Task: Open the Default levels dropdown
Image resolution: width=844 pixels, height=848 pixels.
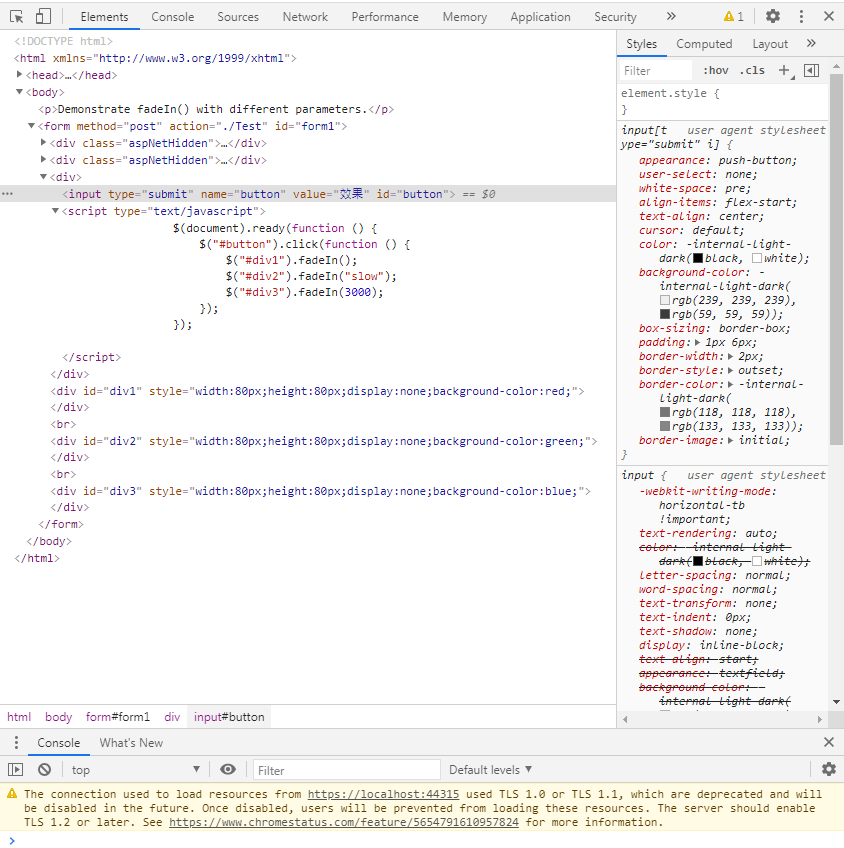Action: point(490,770)
